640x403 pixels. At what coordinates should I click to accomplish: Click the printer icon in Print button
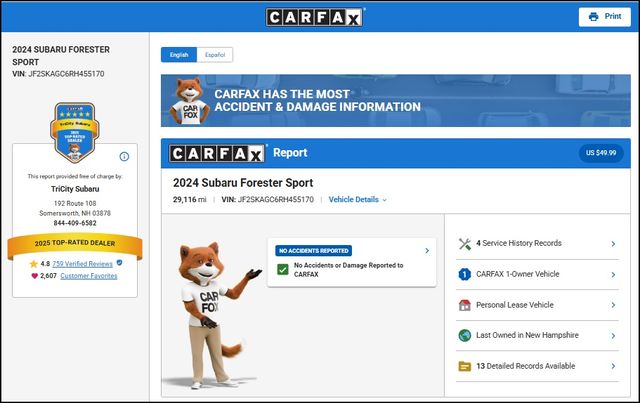coord(593,17)
